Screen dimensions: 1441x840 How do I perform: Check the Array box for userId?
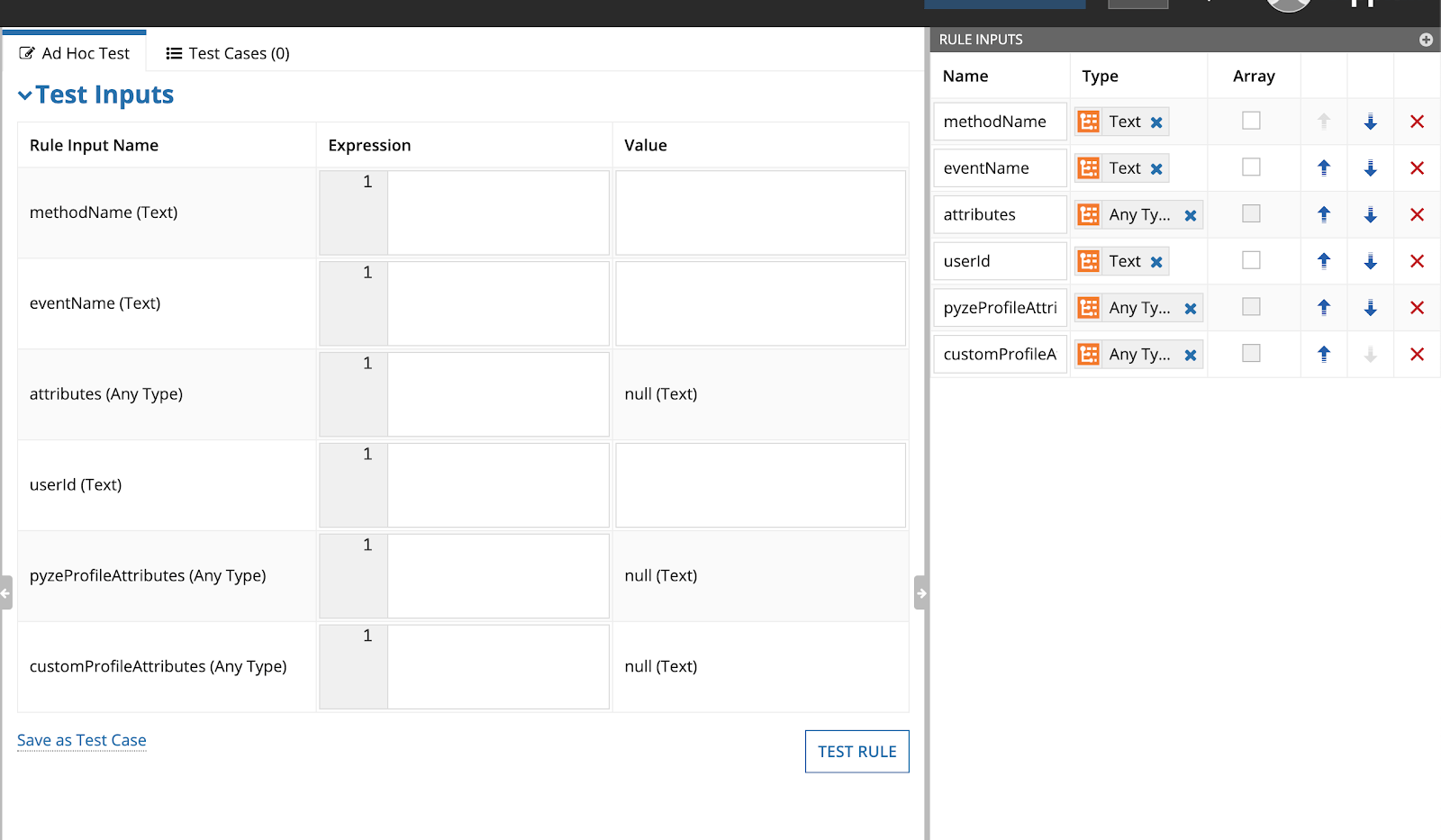coord(1251,260)
